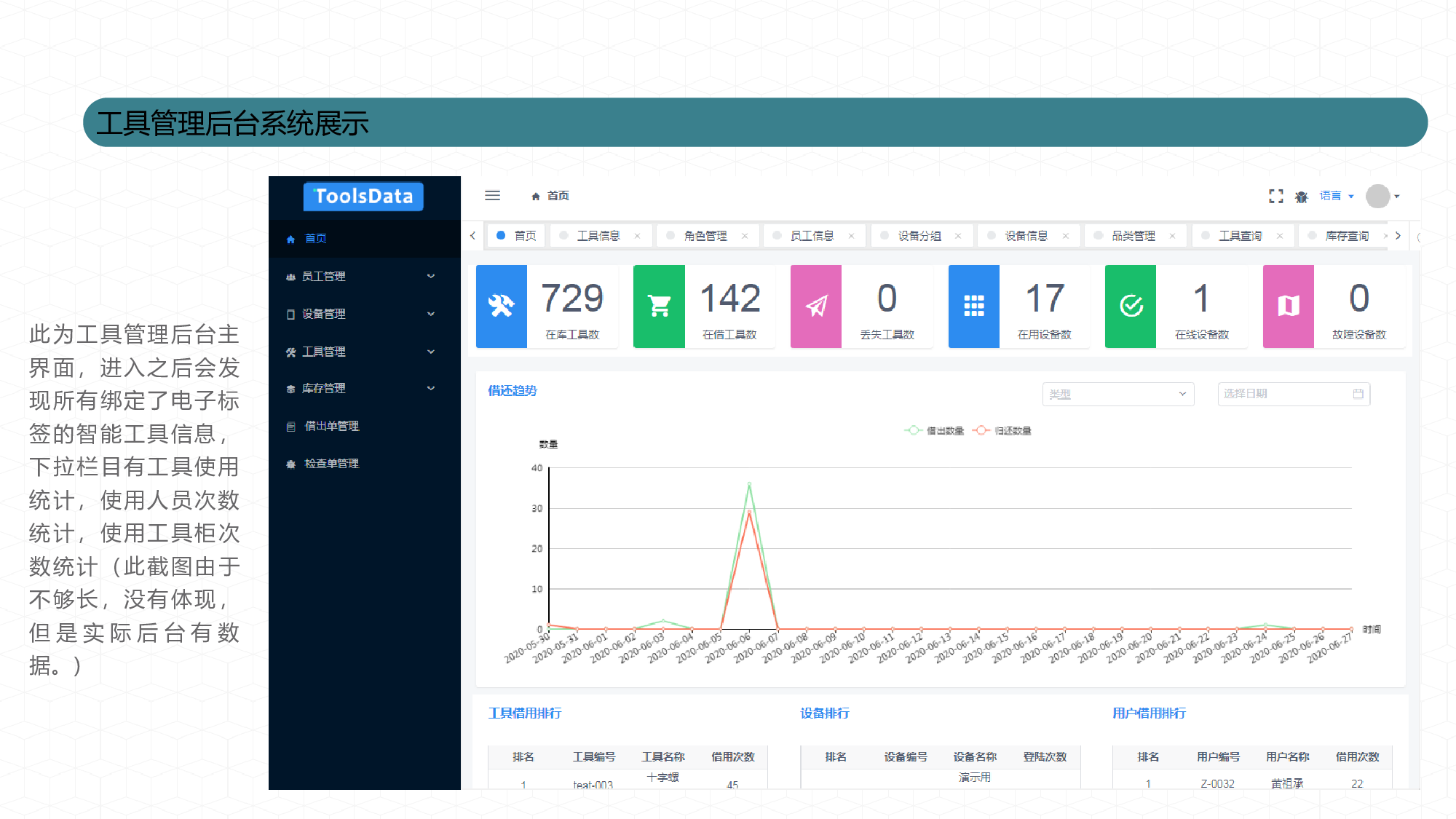Toggle 归还数量 legend series
The width and height of the screenshot is (1456, 819).
(1002, 431)
